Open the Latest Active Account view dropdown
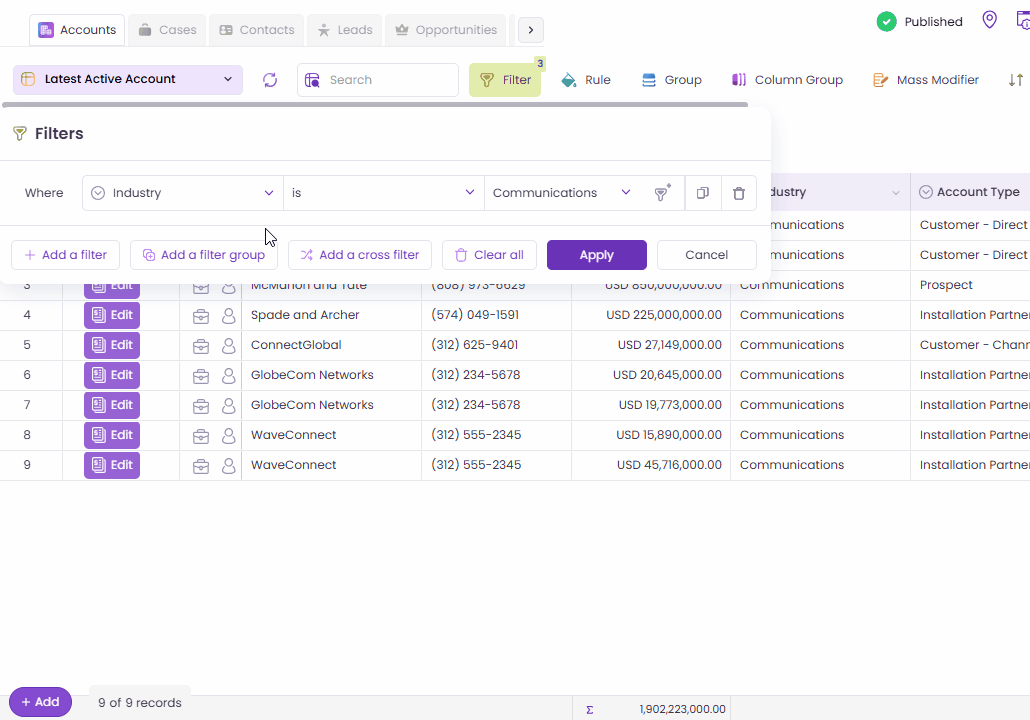The image size is (1030, 720). coord(128,80)
